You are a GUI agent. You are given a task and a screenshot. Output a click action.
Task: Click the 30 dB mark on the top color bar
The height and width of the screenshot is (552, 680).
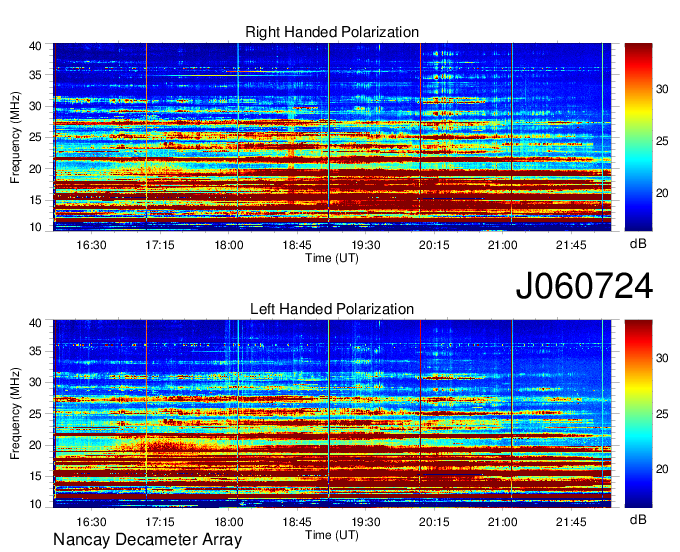tap(662, 89)
